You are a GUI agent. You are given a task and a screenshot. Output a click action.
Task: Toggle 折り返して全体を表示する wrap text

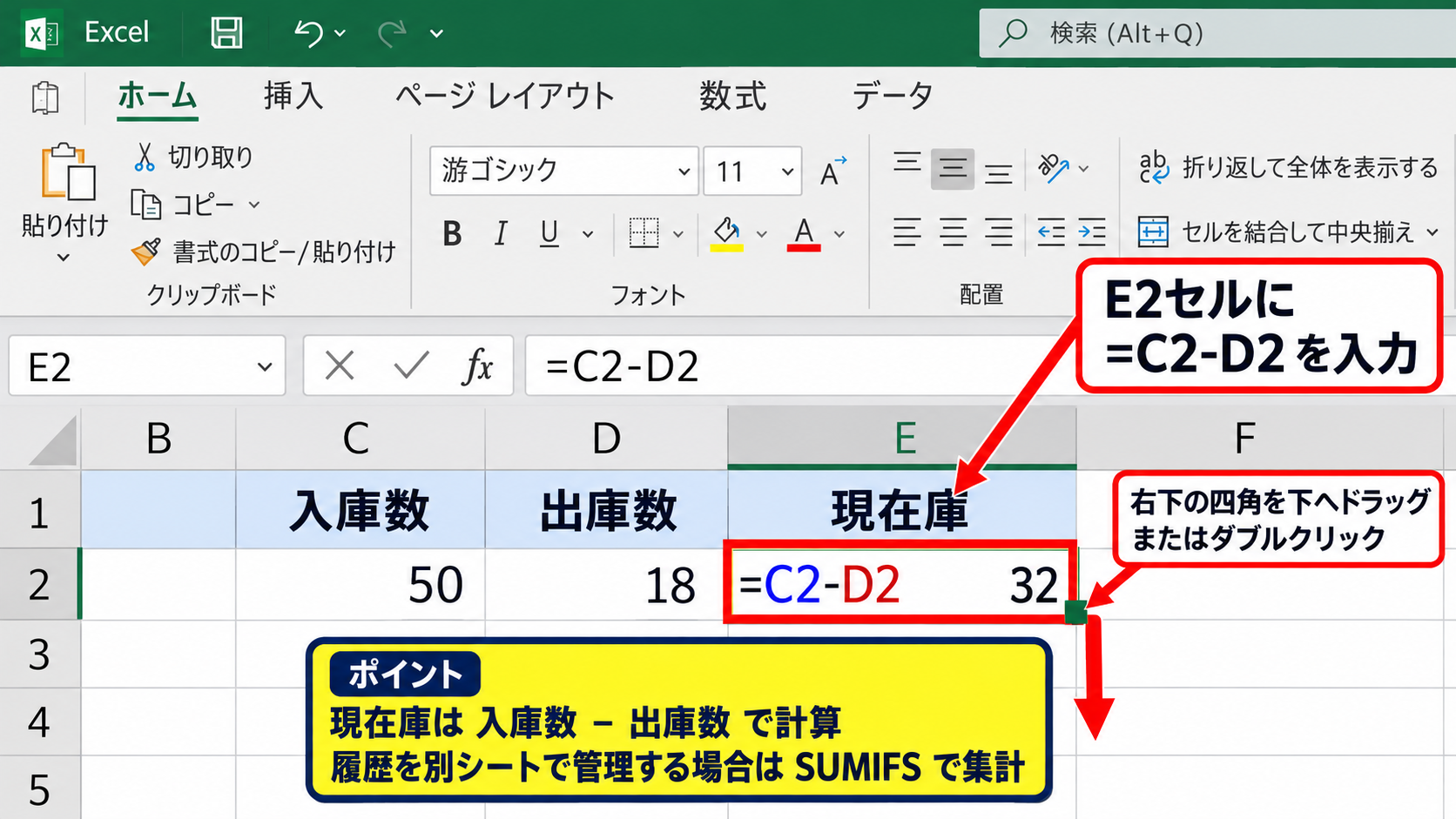coord(1288,167)
